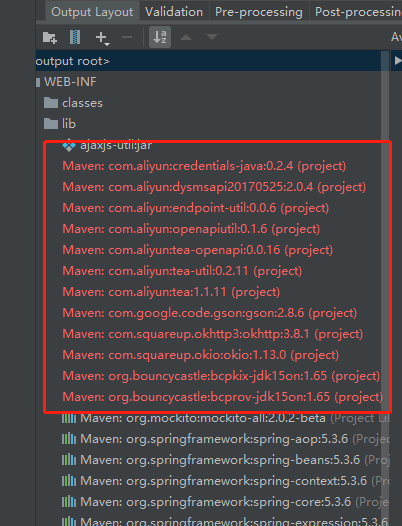The height and width of the screenshot is (526, 402).
Task: Click the output tree vertical scrollbar
Action: tap(385, 288)
